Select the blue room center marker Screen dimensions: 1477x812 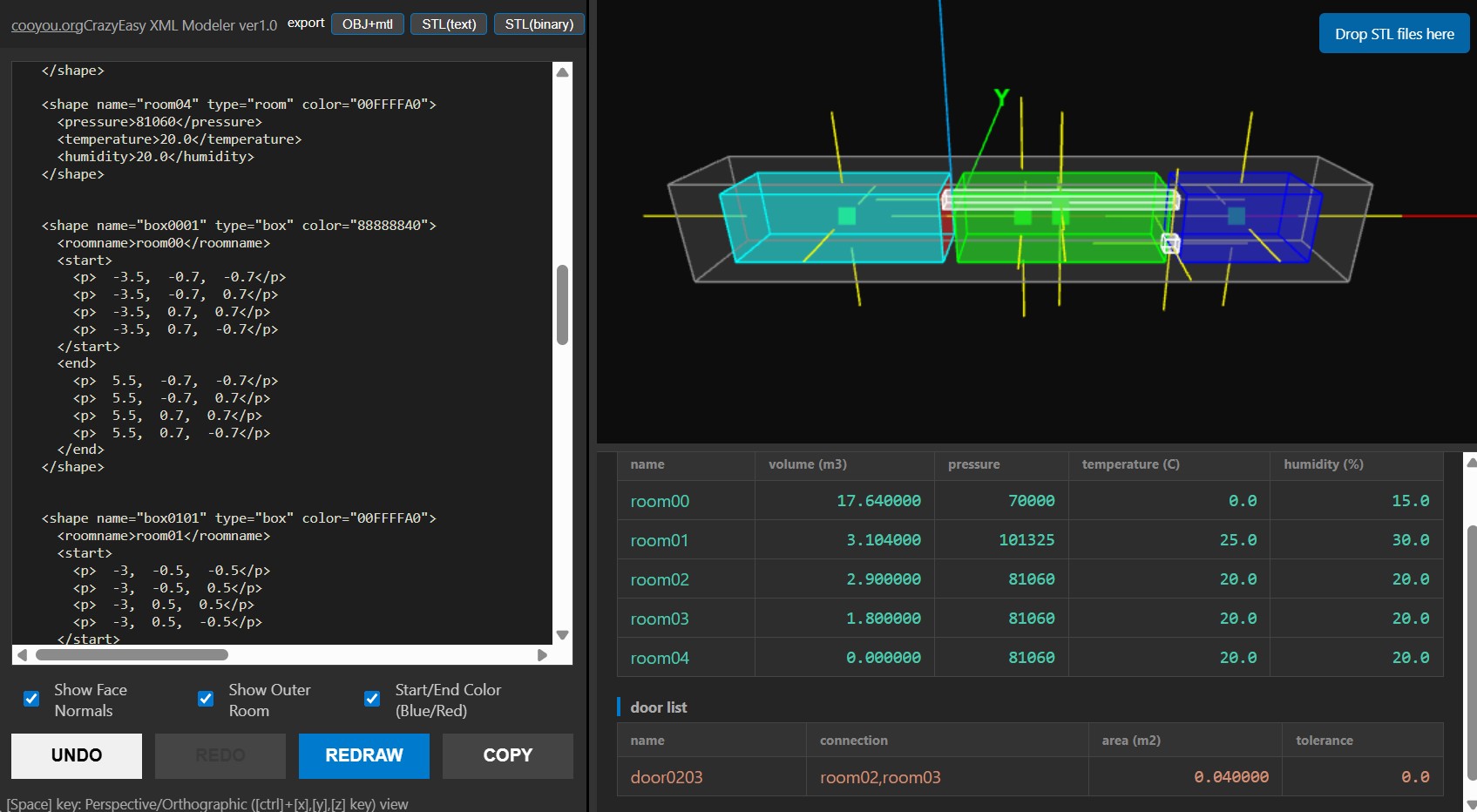click(x=1236, y=215)
